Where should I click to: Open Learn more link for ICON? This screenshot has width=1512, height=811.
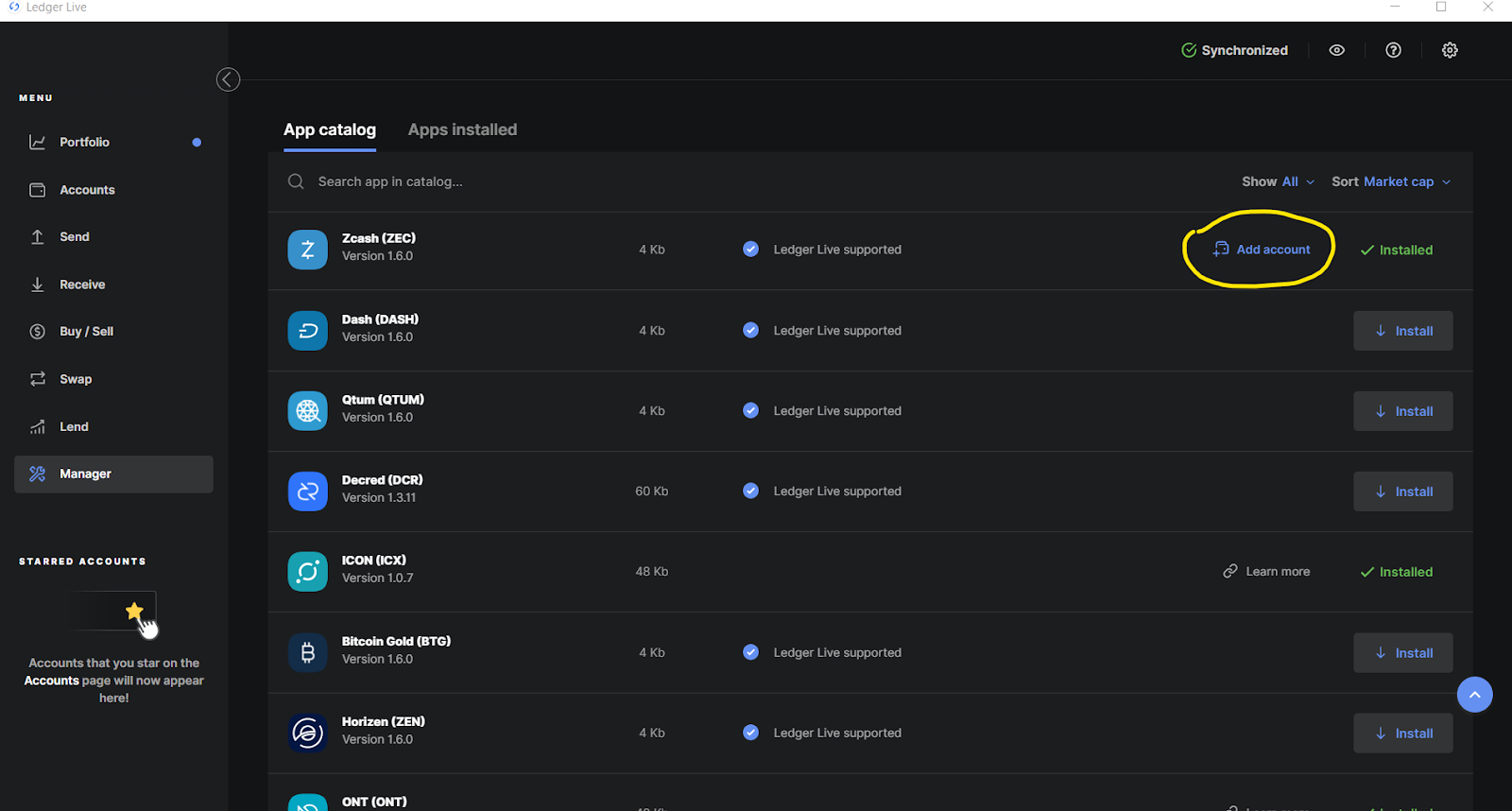pos(1266,572)
